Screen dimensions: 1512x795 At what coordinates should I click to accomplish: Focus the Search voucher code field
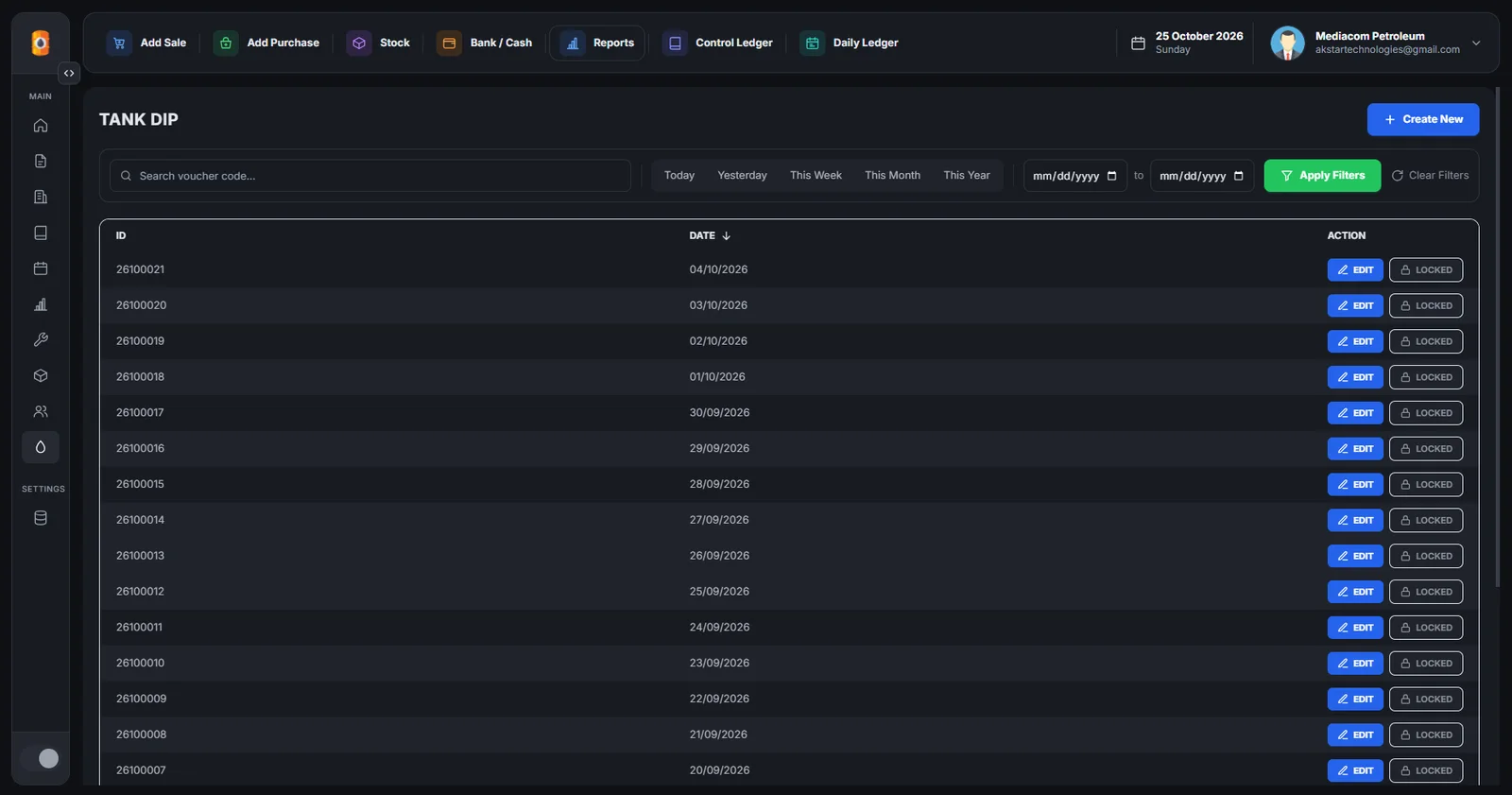[370, 176]
